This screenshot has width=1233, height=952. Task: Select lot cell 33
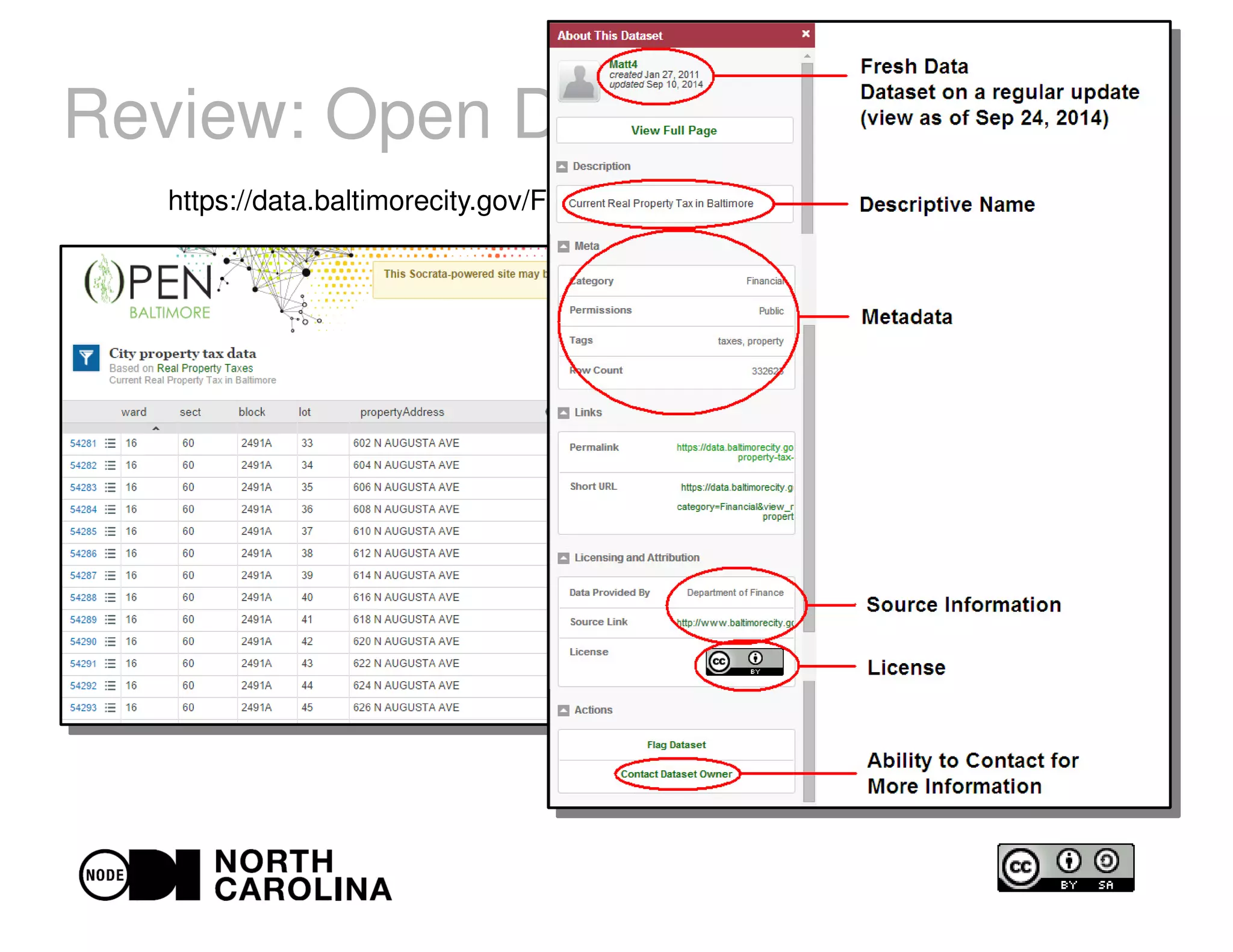pyautogui.click(x=307, y=444)
